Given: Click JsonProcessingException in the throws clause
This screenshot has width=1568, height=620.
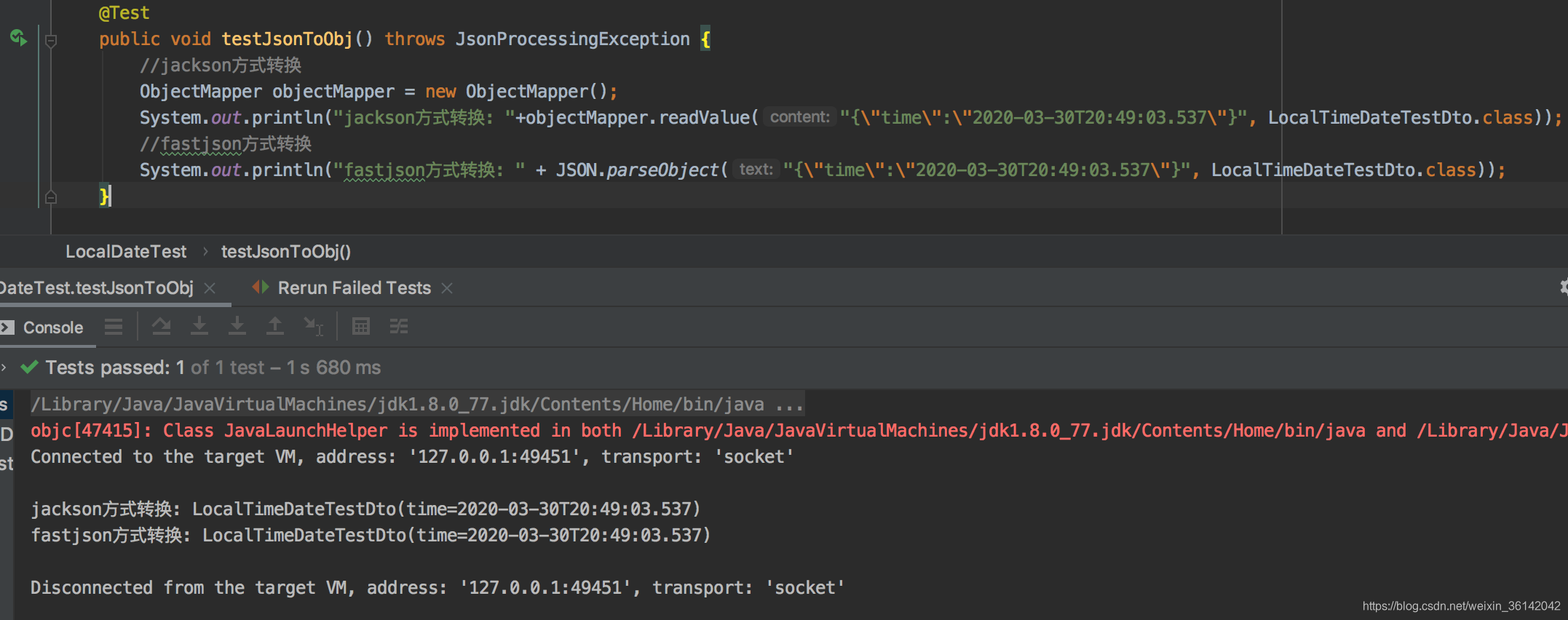Looking at the screenshot, I should point(573,39).
